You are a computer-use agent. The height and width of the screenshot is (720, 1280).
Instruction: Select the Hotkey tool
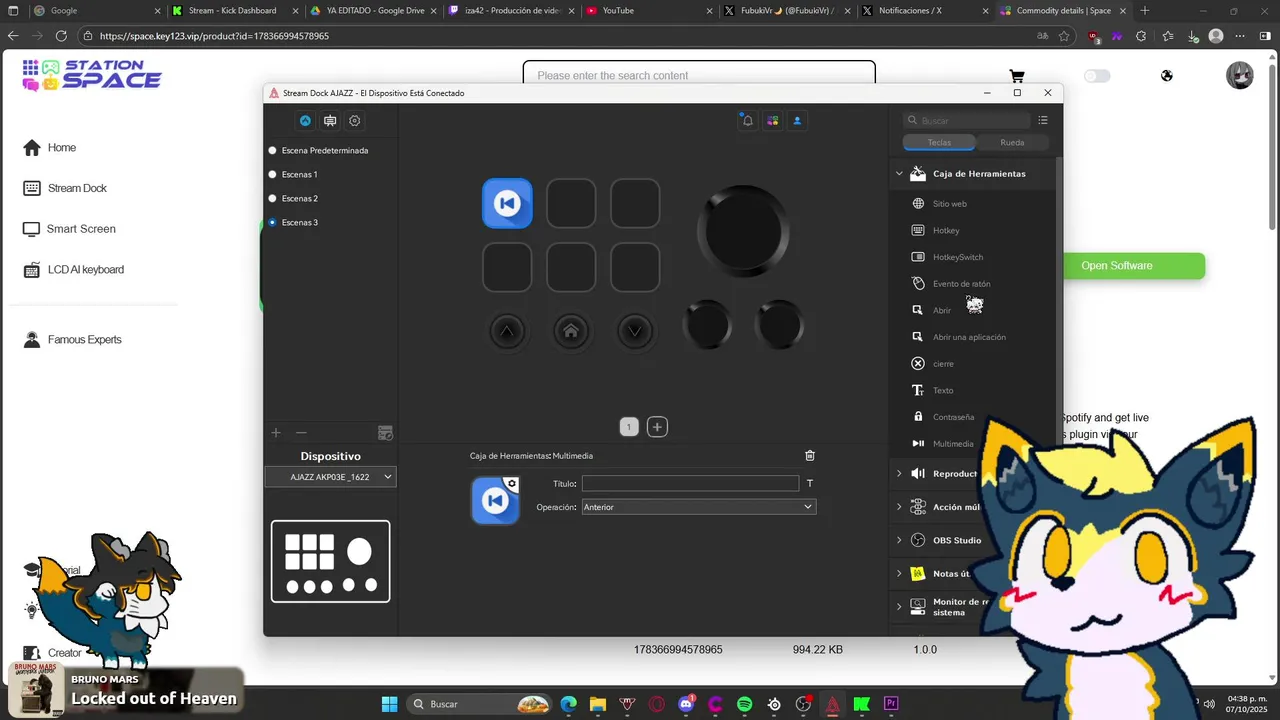945,231
